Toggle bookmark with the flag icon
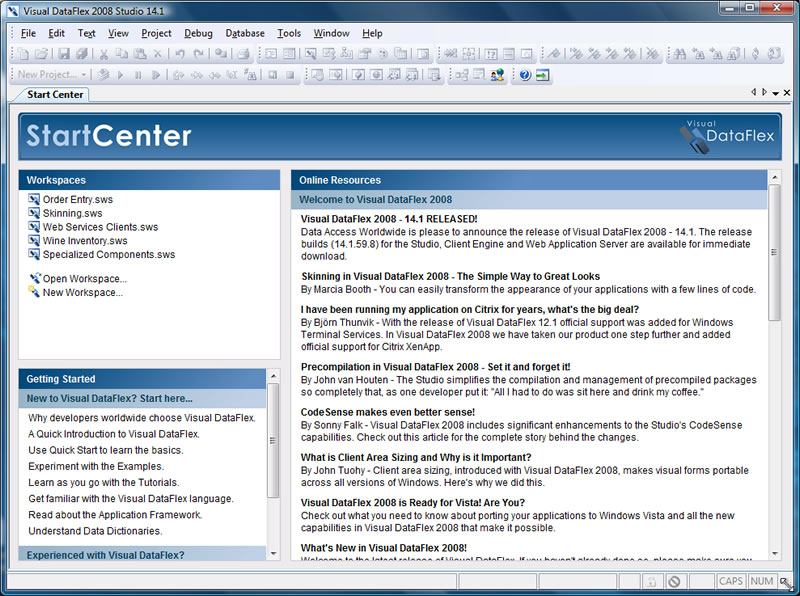800x596 pixels. click(555, 54)
